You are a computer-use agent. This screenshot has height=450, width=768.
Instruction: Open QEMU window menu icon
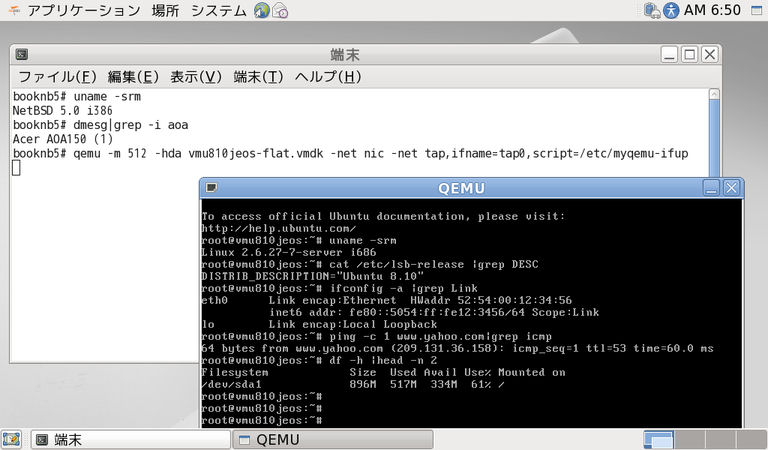212,188
